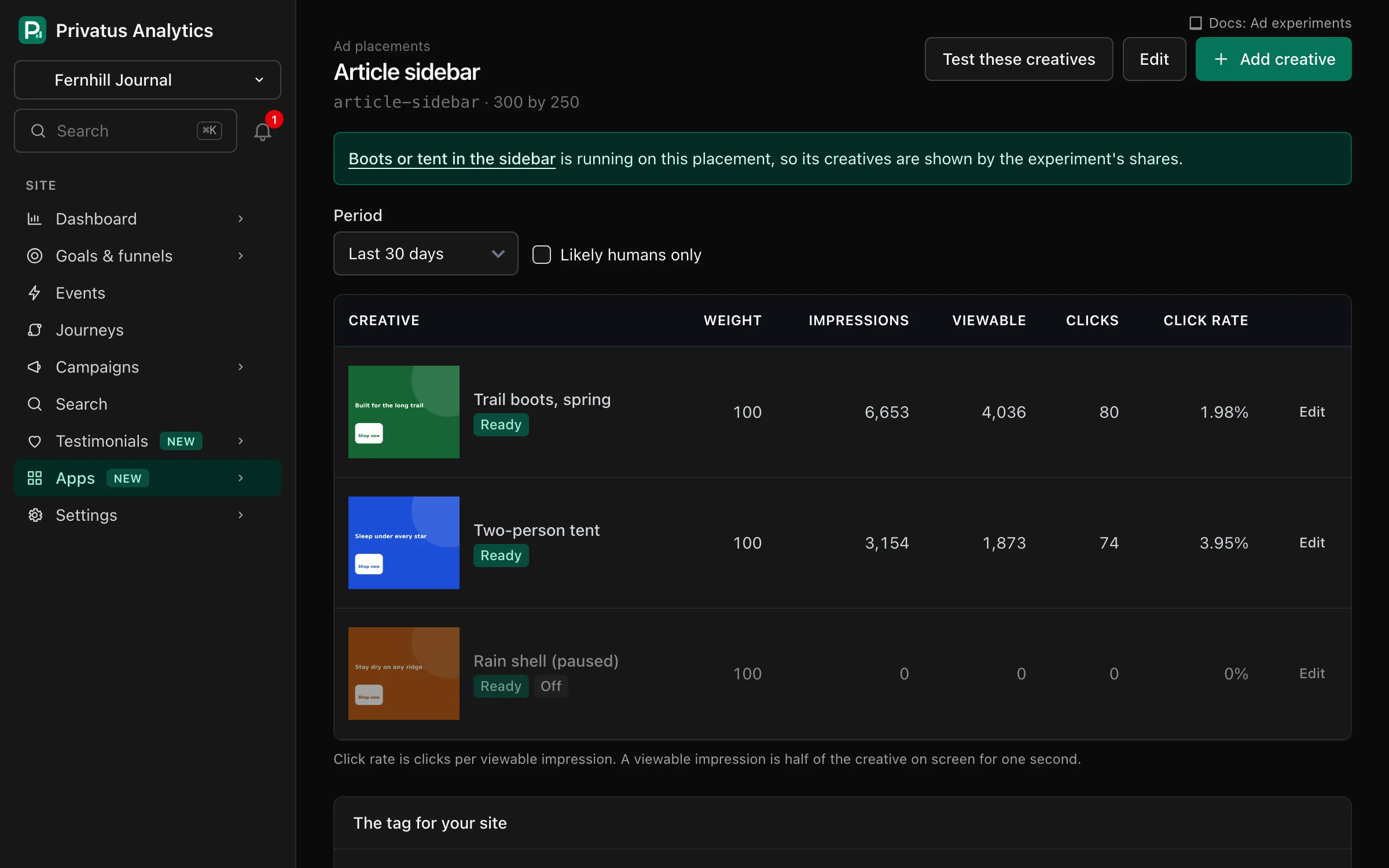The height and width of the screenshot is (868, 1389).
Task: Click the Apps grid icon
Action: (35, 478)
